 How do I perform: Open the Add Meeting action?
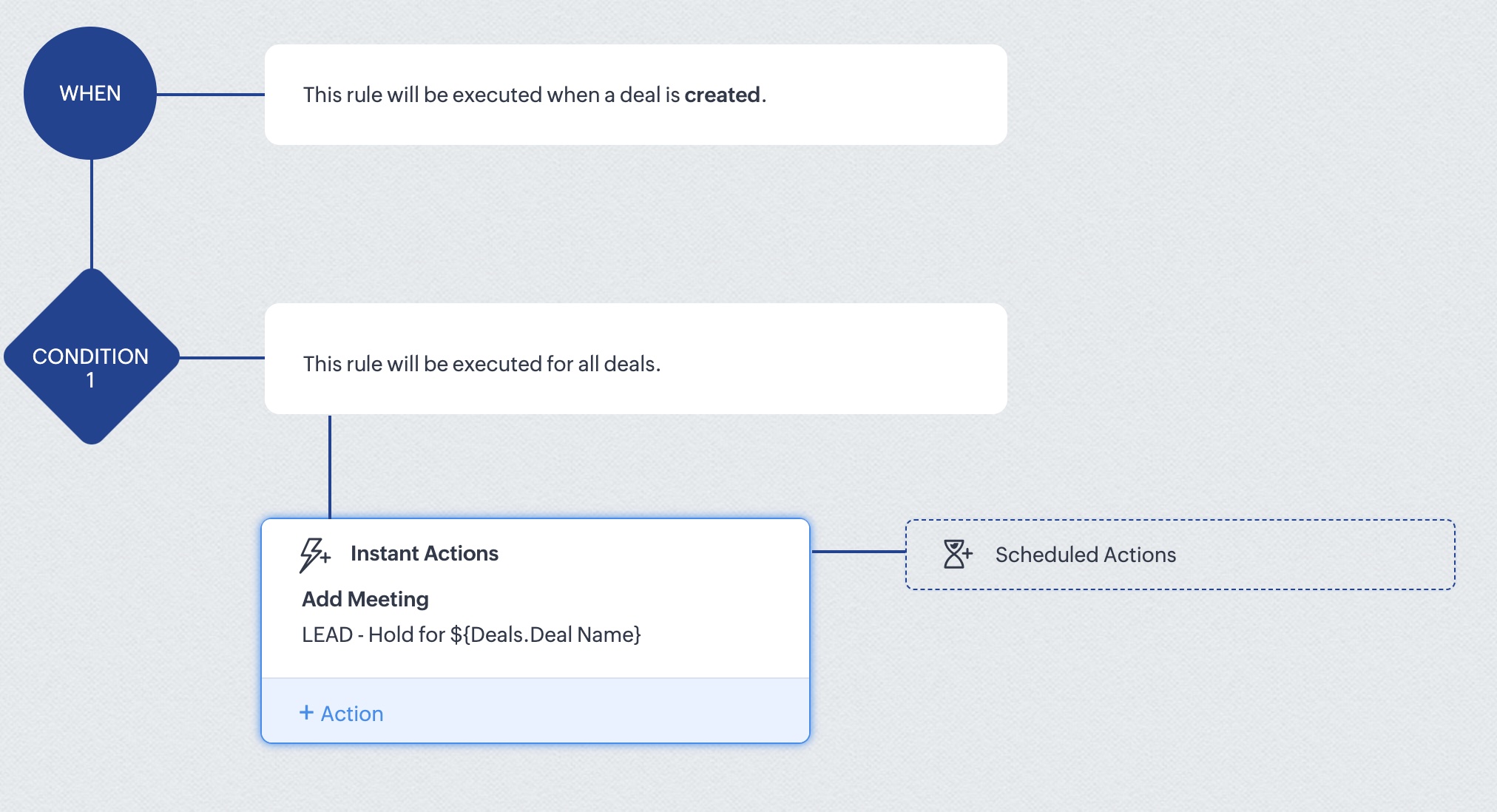tap(365, 599)
